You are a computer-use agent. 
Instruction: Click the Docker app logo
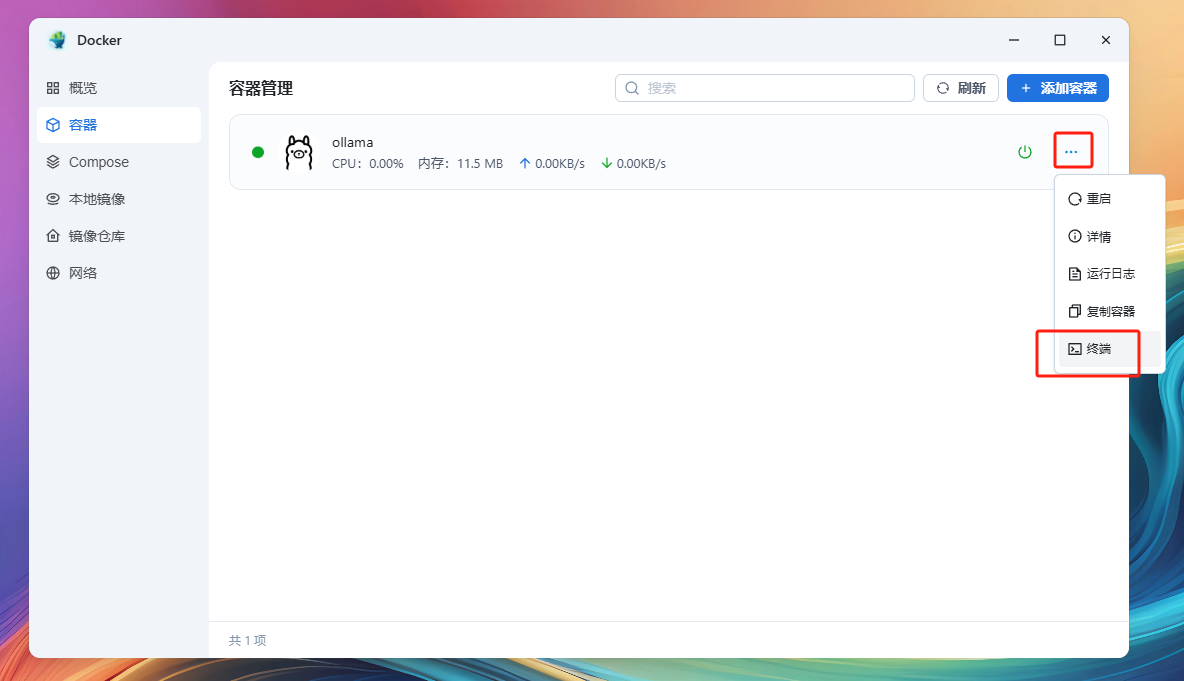57,40
